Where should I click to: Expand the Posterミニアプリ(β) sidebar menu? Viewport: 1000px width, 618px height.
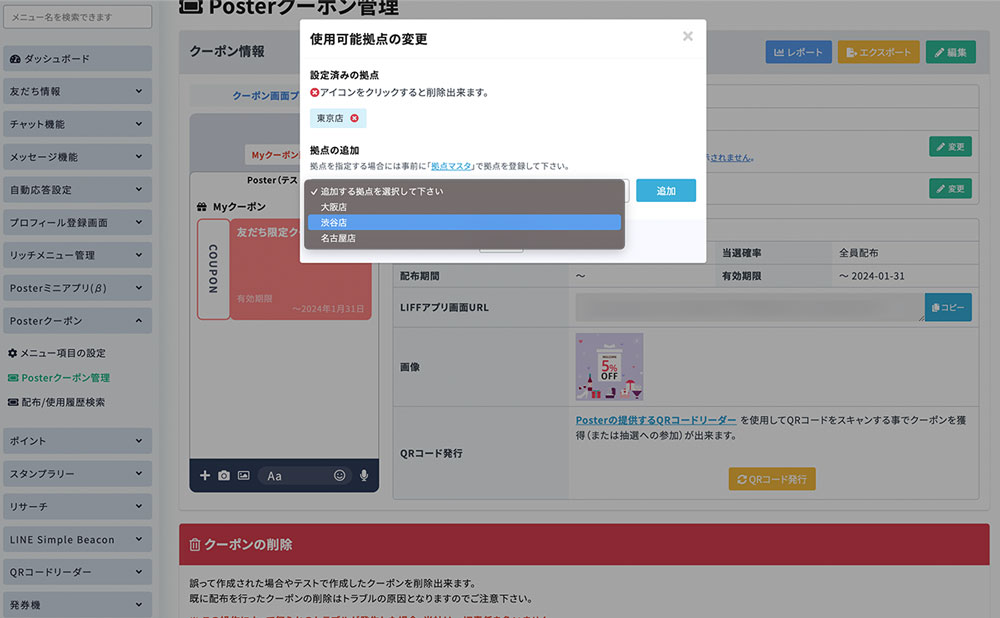pos(77,288)
